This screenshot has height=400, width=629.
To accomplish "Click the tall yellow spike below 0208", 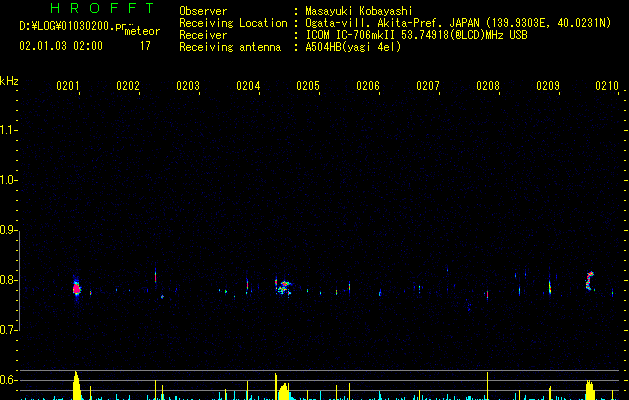I will coord(487,386).
